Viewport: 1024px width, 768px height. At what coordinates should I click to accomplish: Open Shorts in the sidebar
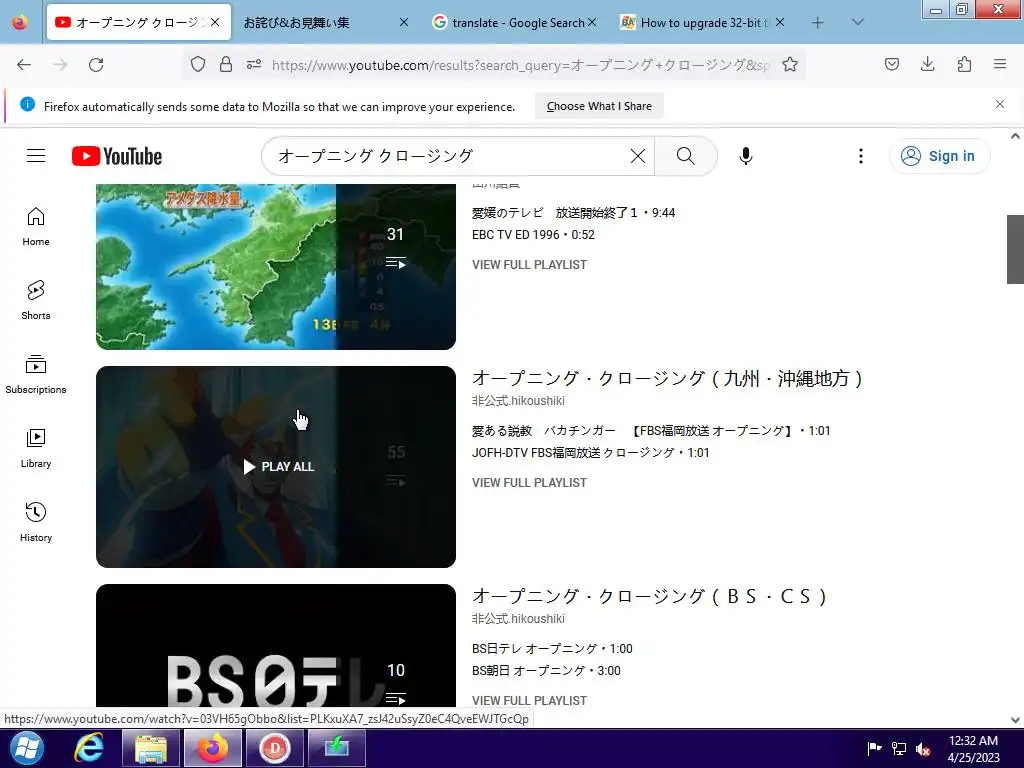[36, 300]
